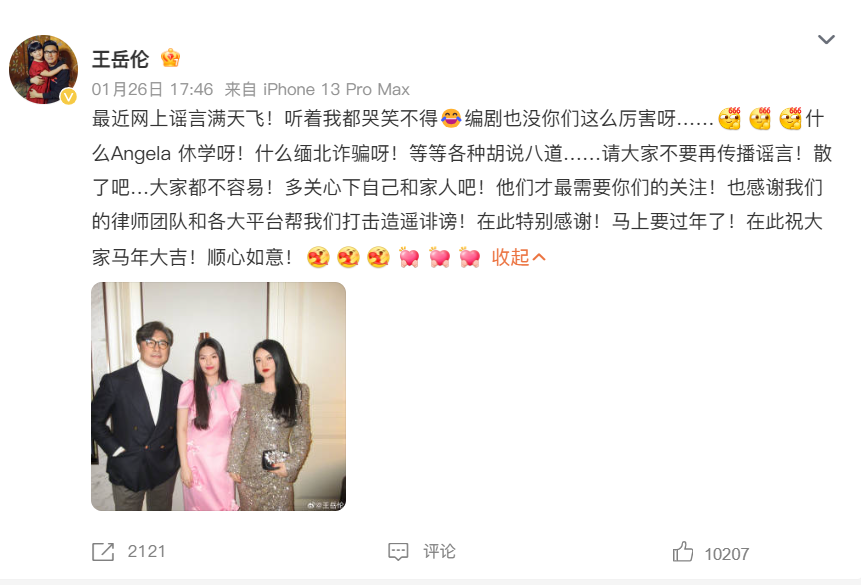The height and width of the screenshot is (585, 861).
Task: Click the repost share icon
Action: 103,551
